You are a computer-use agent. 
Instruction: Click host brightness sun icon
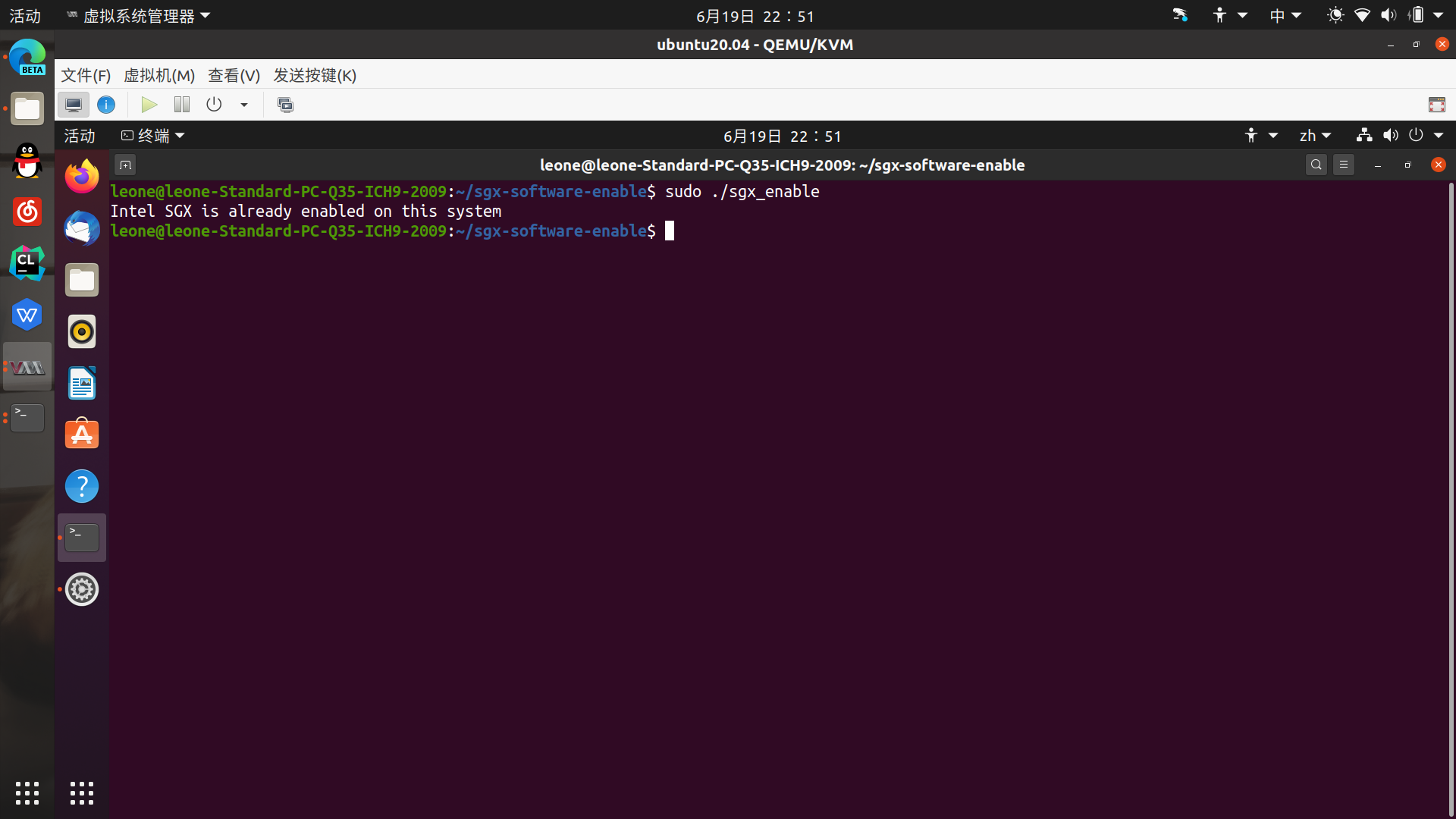[1335, 15]
